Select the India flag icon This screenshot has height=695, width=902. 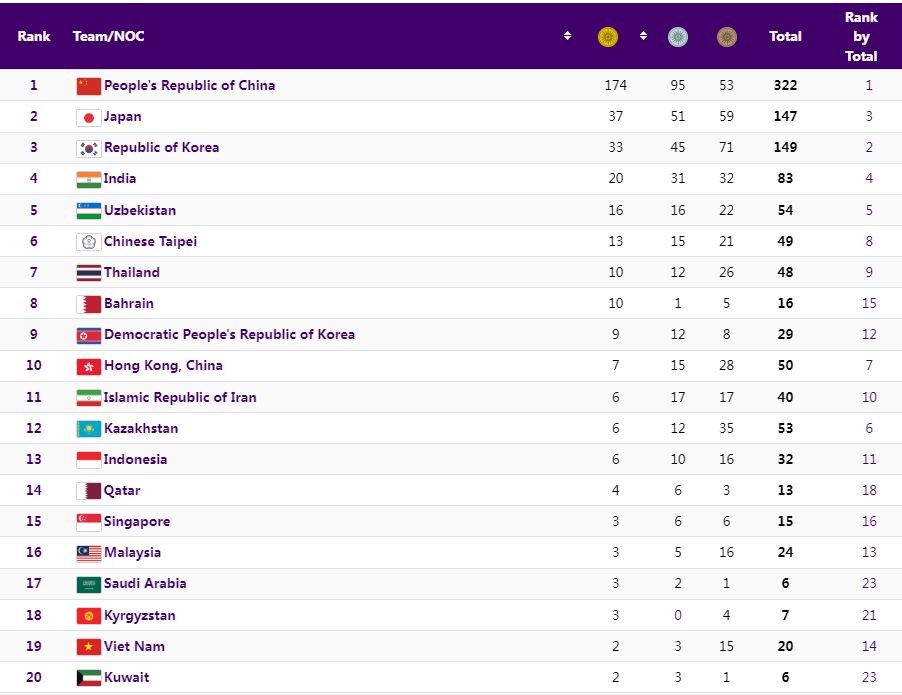[88, 179]
